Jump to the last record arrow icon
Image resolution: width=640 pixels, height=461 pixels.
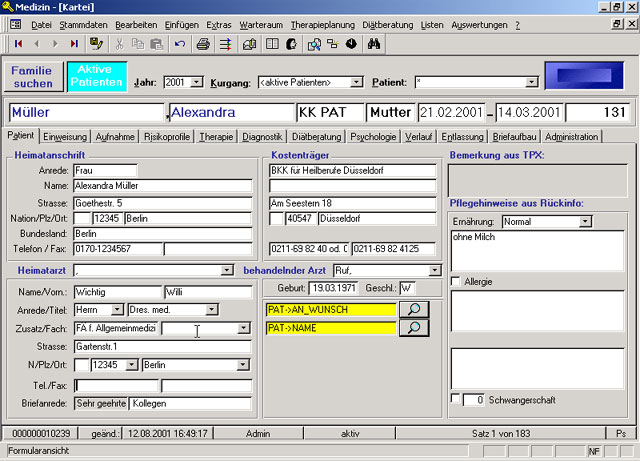tap(74, 44)
